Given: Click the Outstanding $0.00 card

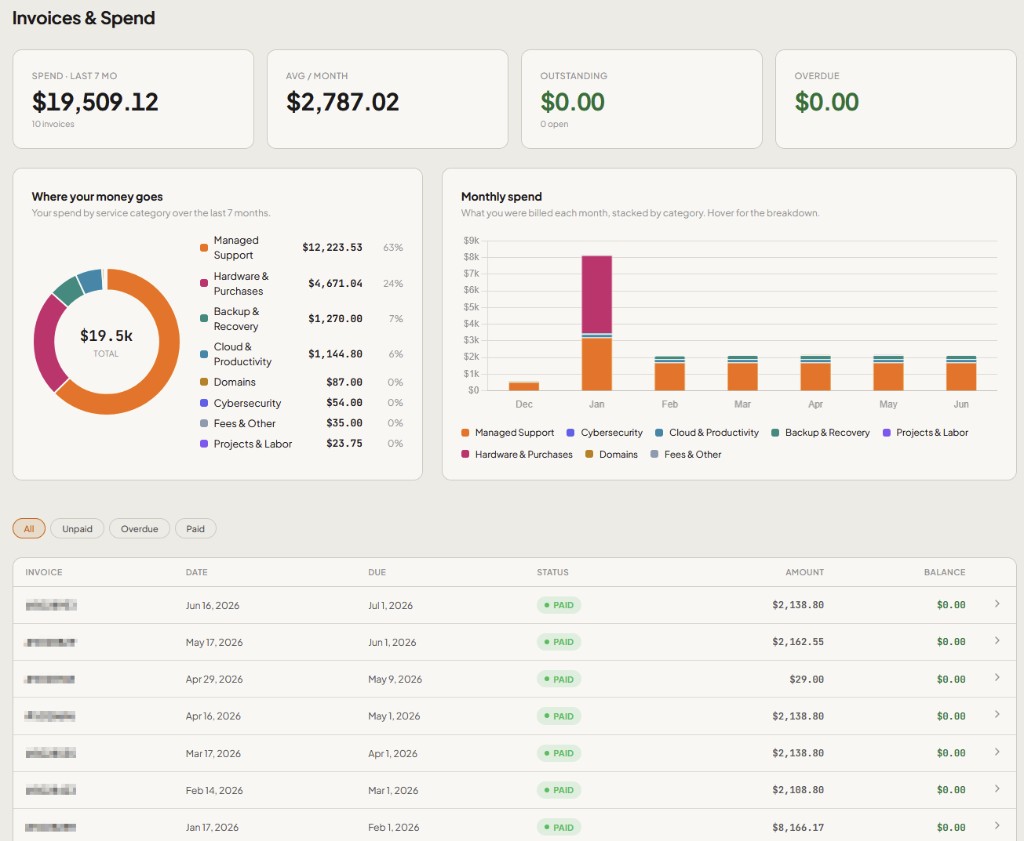Looking at the screenshot, I should tap(642, 99).
